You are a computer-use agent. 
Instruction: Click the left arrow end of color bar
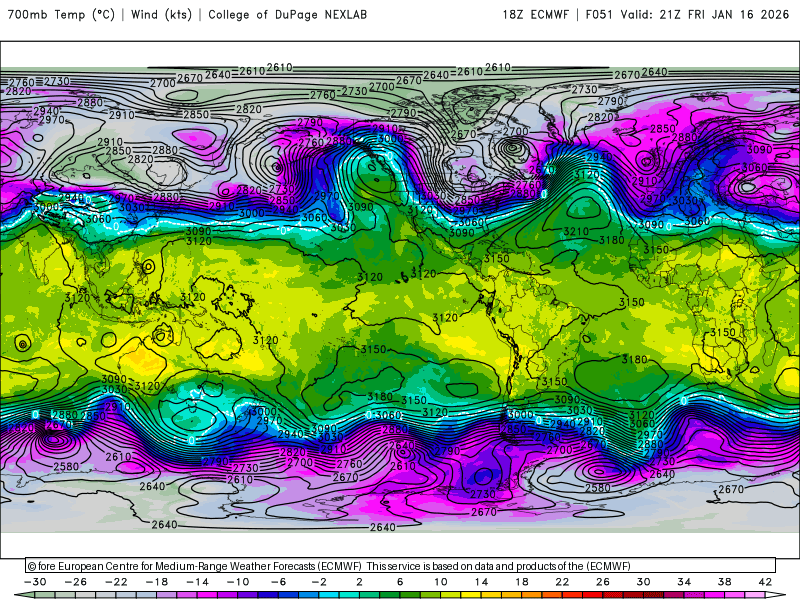click(24, 595)
